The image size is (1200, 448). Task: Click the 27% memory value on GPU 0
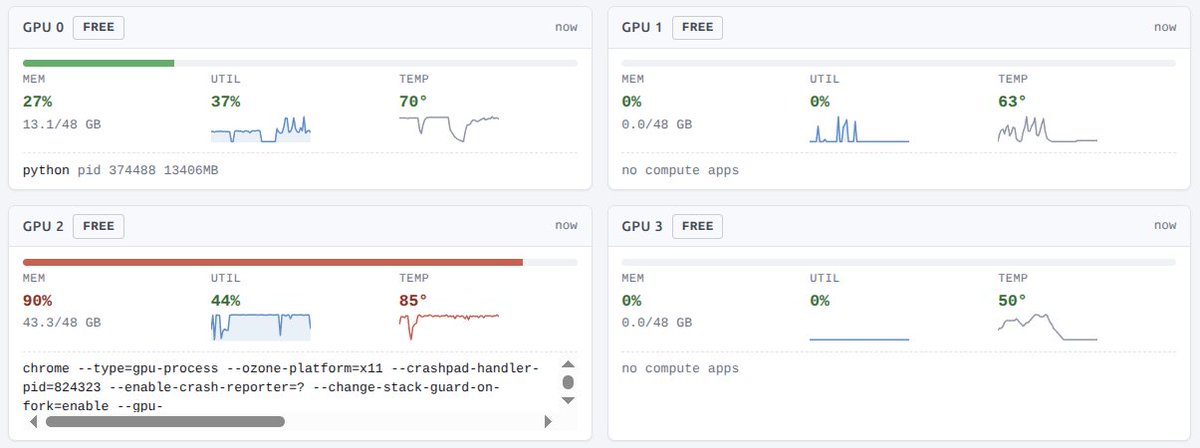tap(37, 102)
